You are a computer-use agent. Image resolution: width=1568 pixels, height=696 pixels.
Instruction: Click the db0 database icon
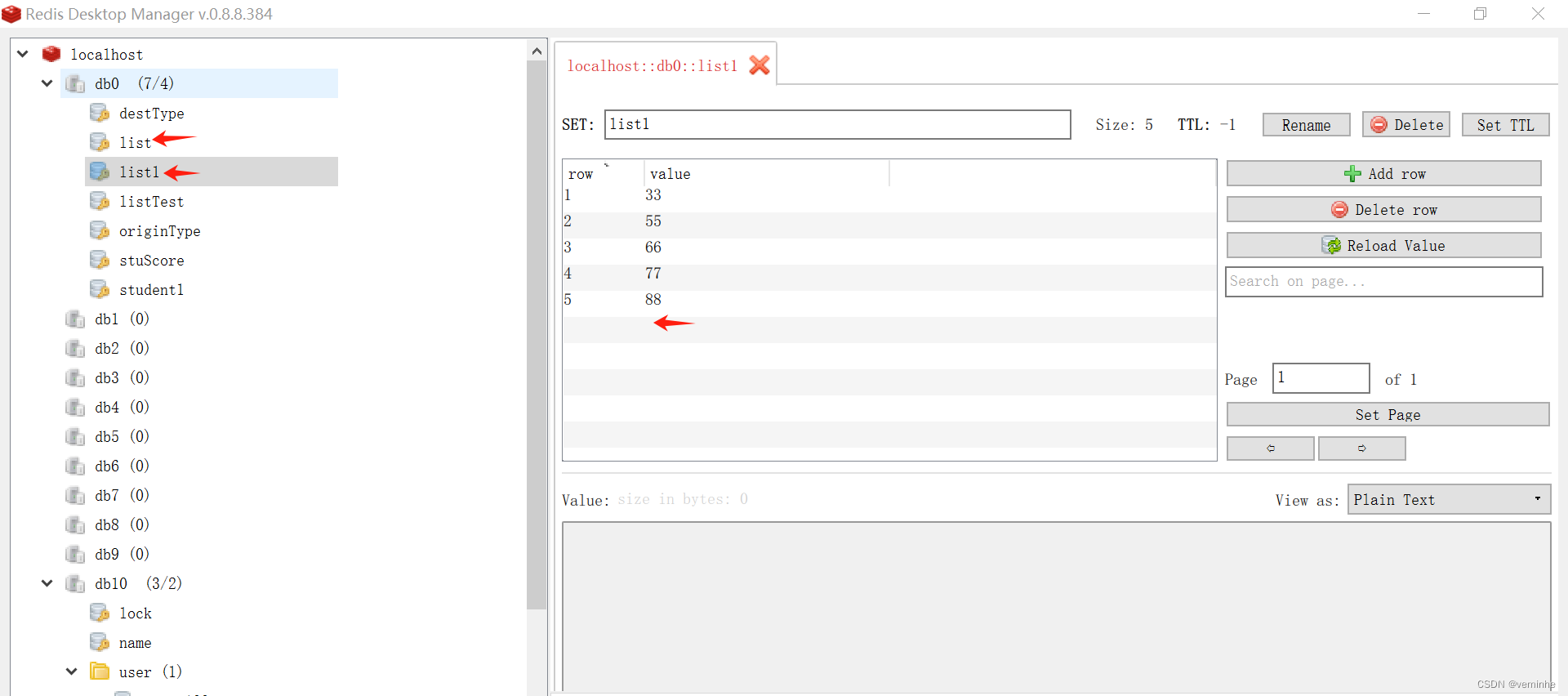(x=75, y=83)
